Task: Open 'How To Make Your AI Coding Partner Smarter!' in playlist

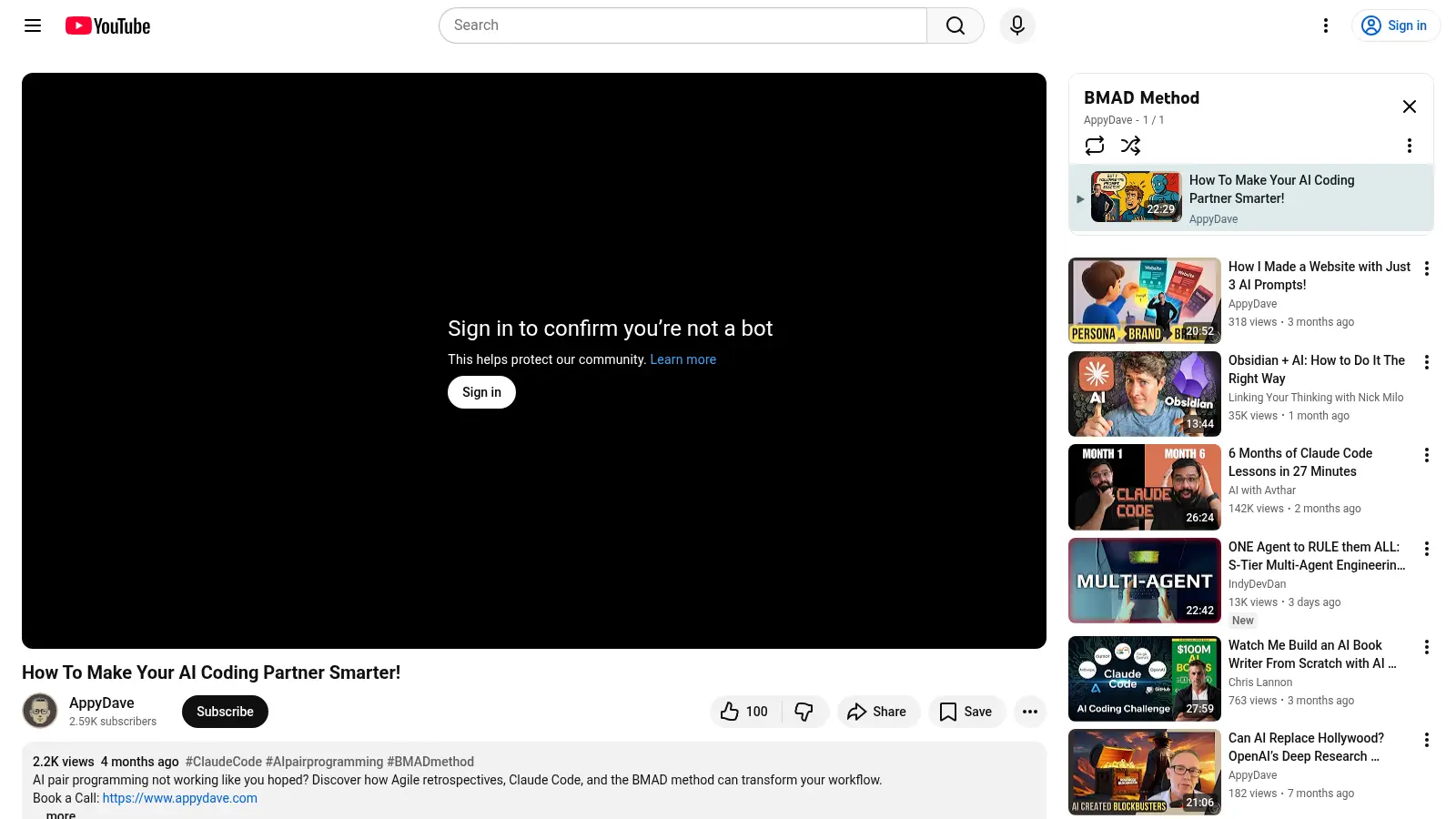Action: coord(1271,189)
